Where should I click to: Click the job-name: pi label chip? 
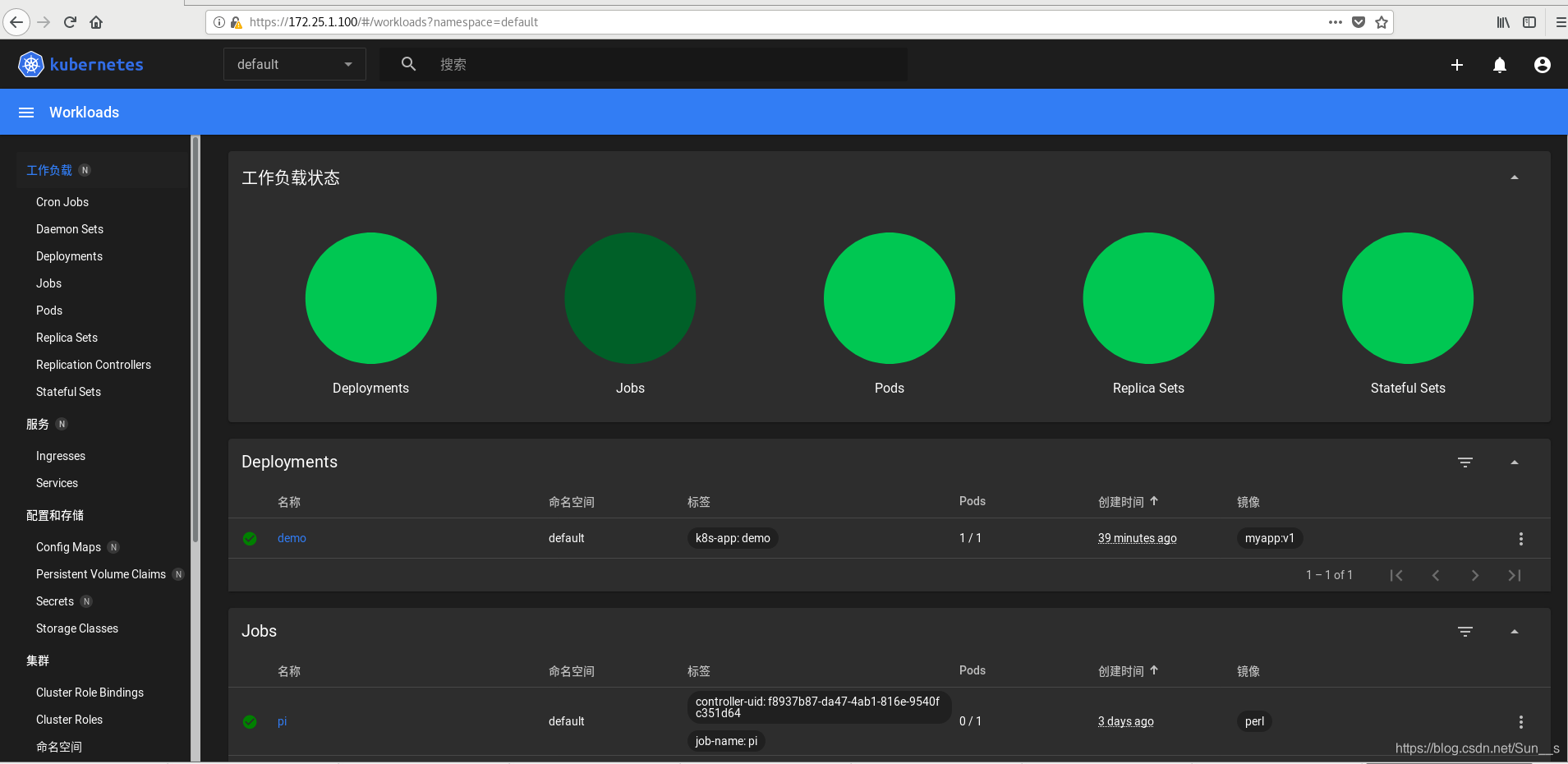(726, 741)
